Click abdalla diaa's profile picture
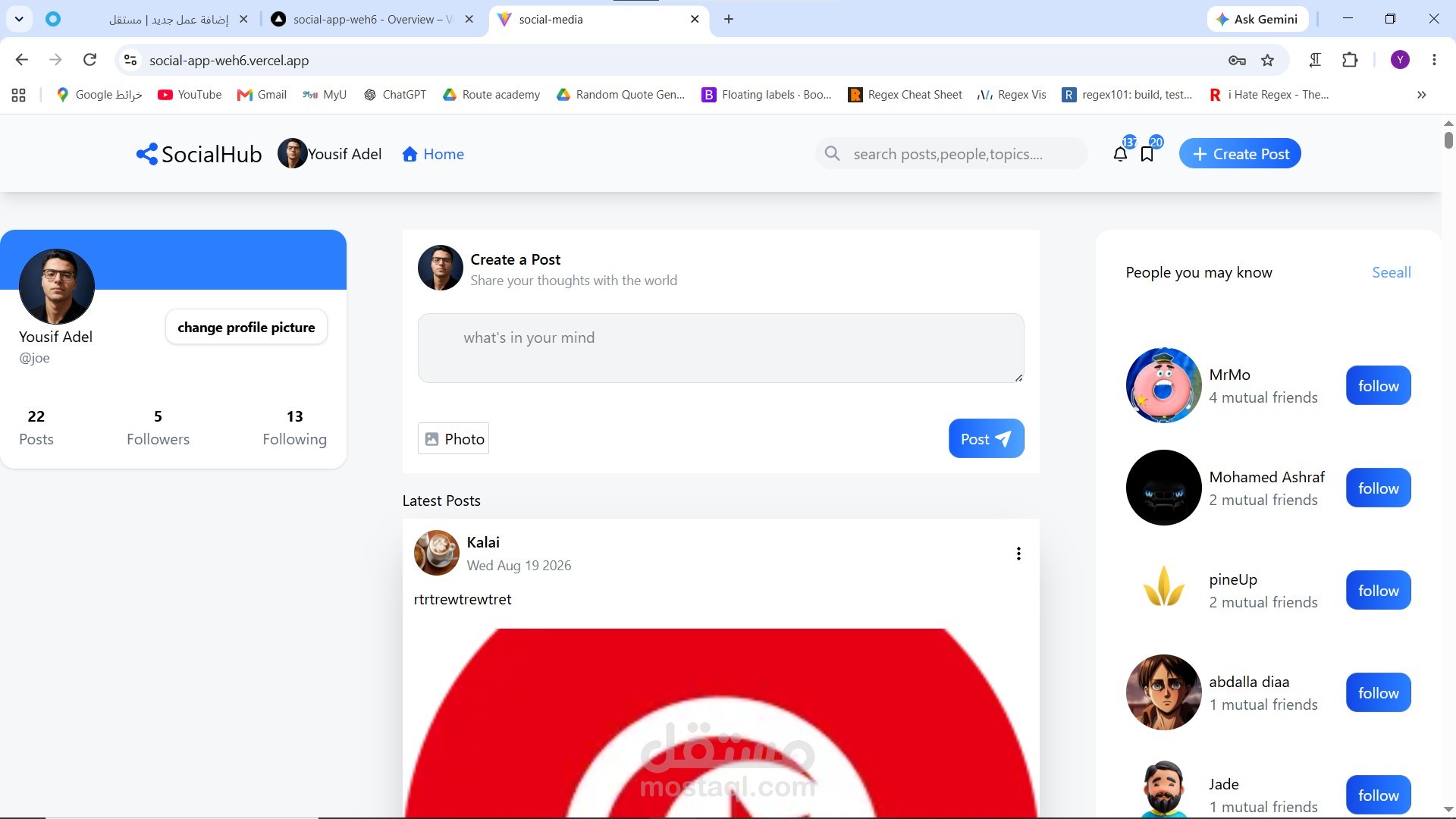1456x819 pixels. [1163, 692]
